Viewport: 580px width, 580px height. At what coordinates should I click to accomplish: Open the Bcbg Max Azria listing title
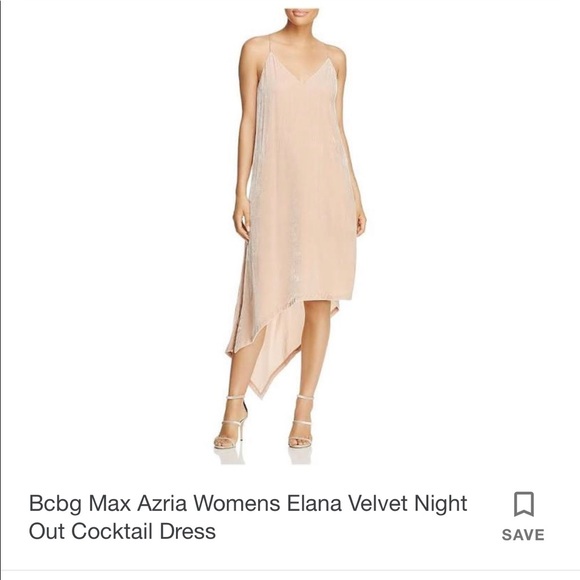[248, 517]
